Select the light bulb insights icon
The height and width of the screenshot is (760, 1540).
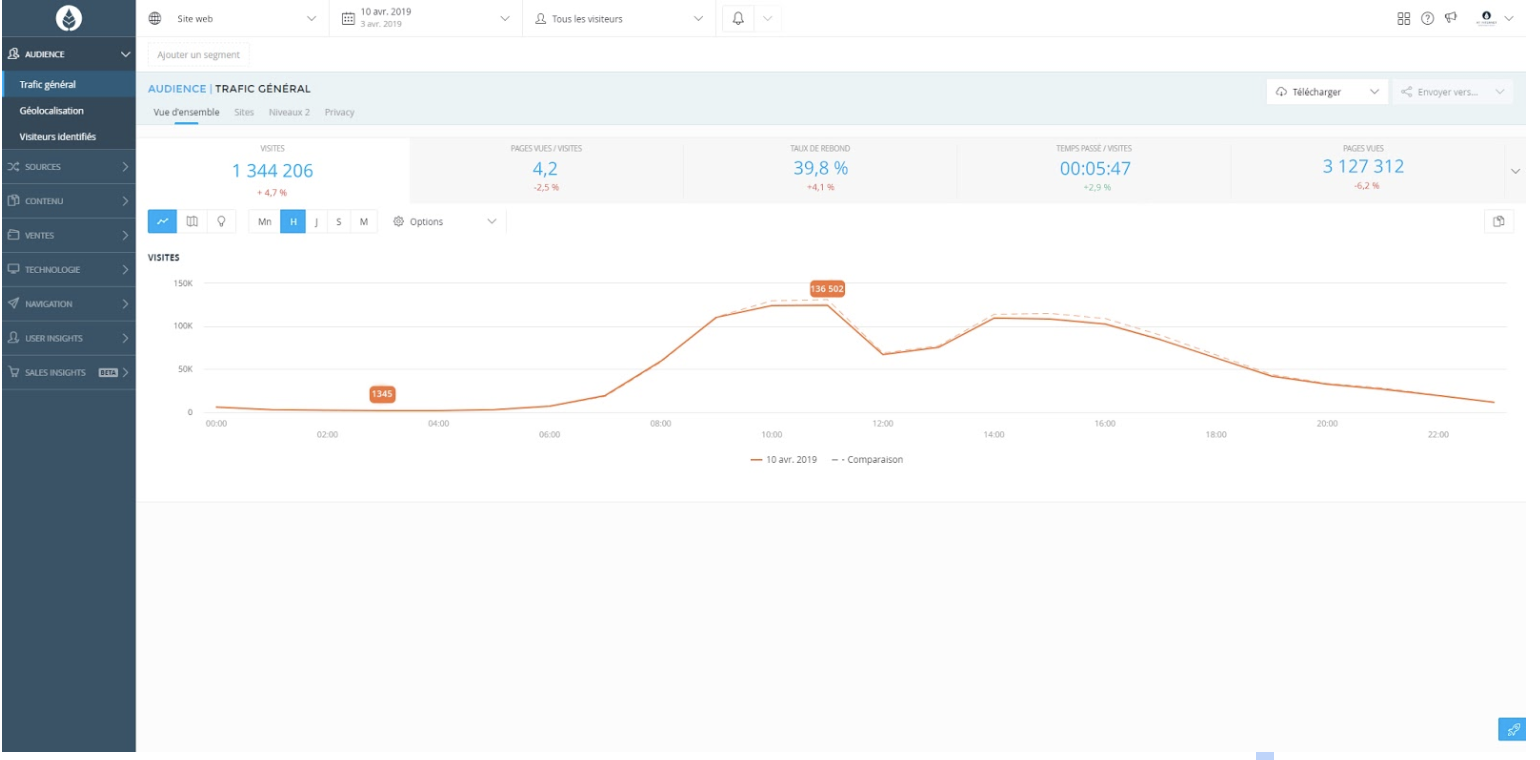tap(221, 221)
